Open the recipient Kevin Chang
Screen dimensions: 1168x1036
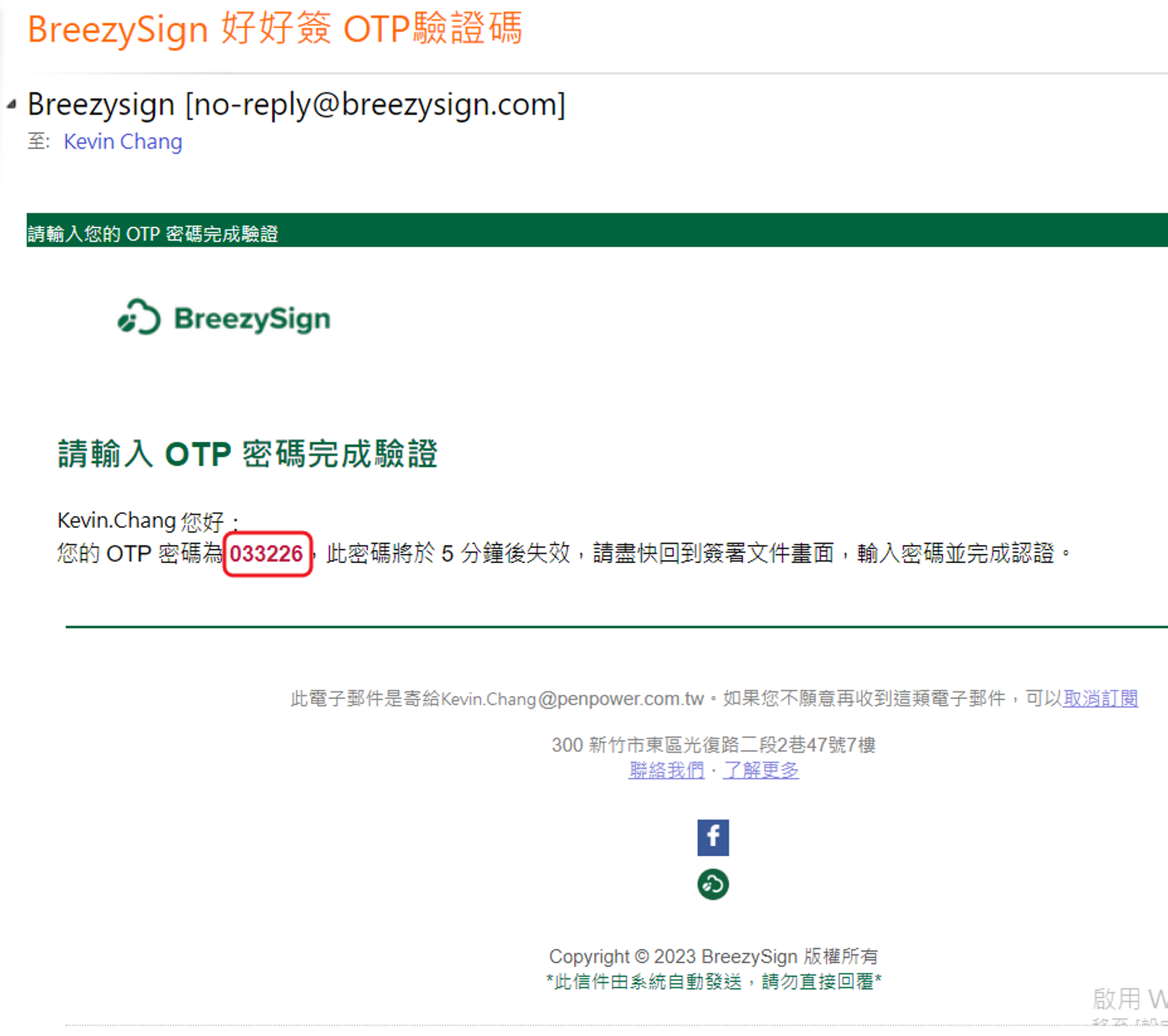[123, 141]
